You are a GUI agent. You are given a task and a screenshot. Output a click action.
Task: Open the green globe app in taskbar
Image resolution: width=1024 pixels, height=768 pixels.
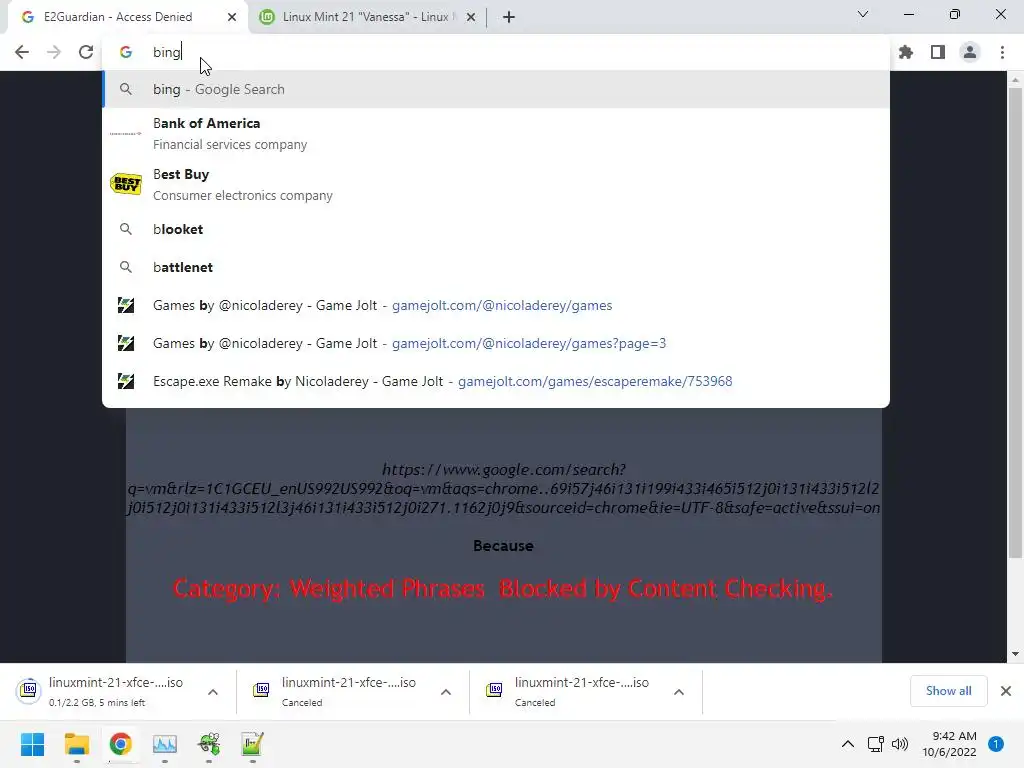click(209, 744)
